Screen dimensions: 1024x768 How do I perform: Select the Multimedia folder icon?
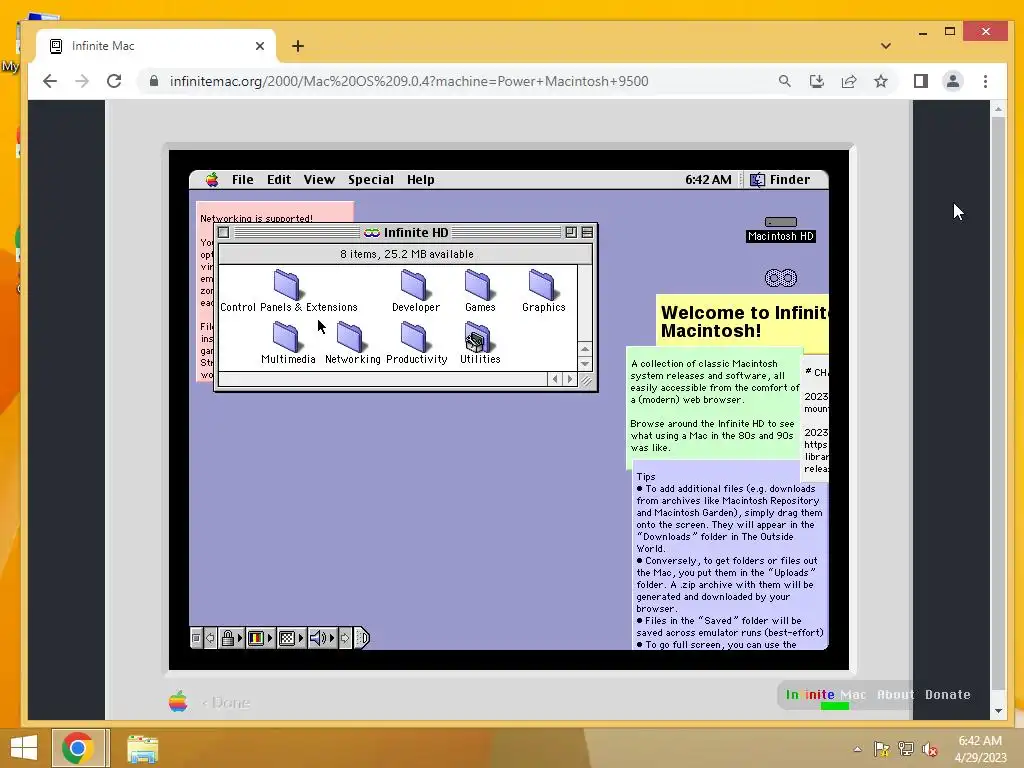287,336
